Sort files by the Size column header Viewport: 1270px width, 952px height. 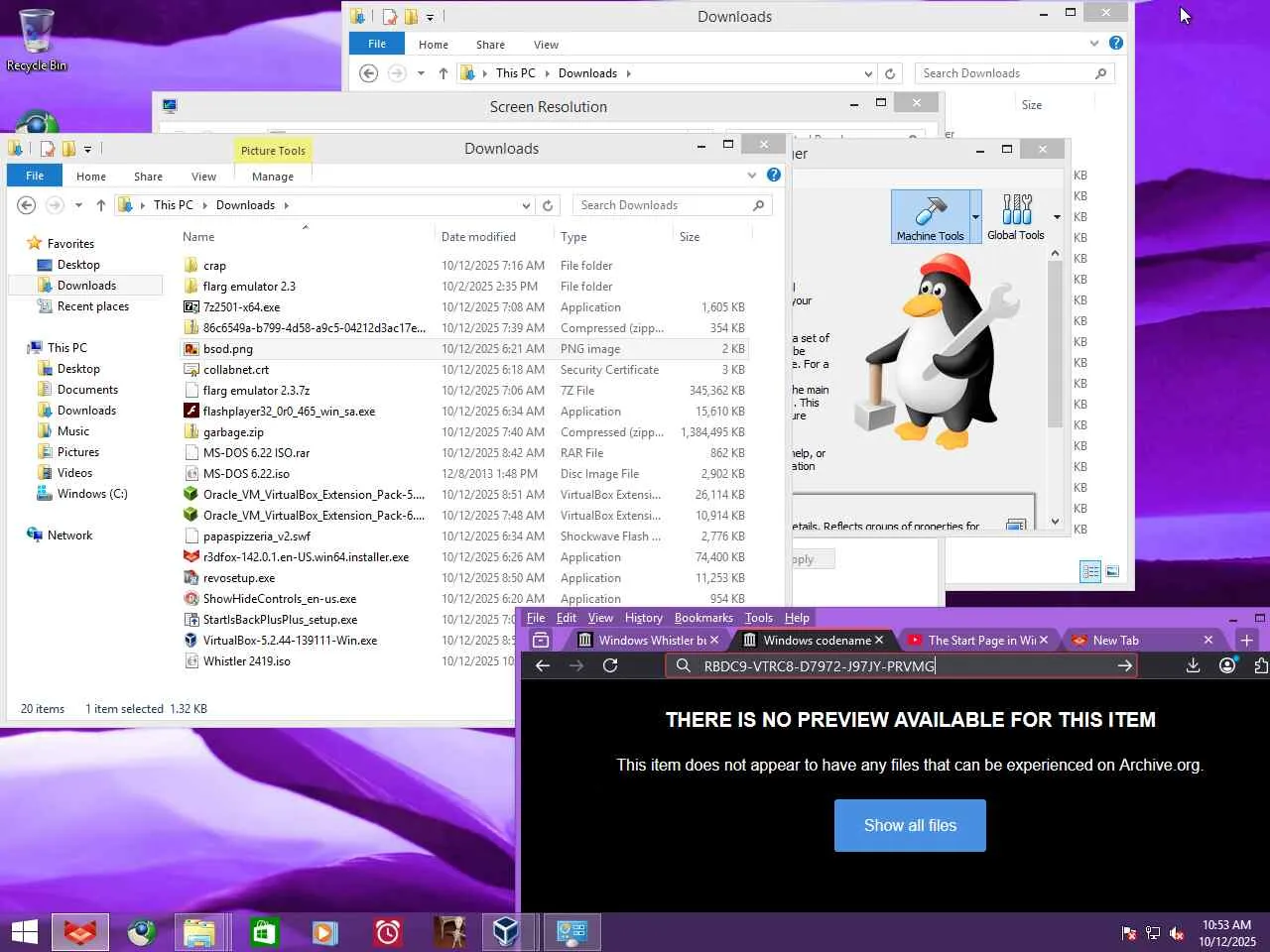coord(690,237)
